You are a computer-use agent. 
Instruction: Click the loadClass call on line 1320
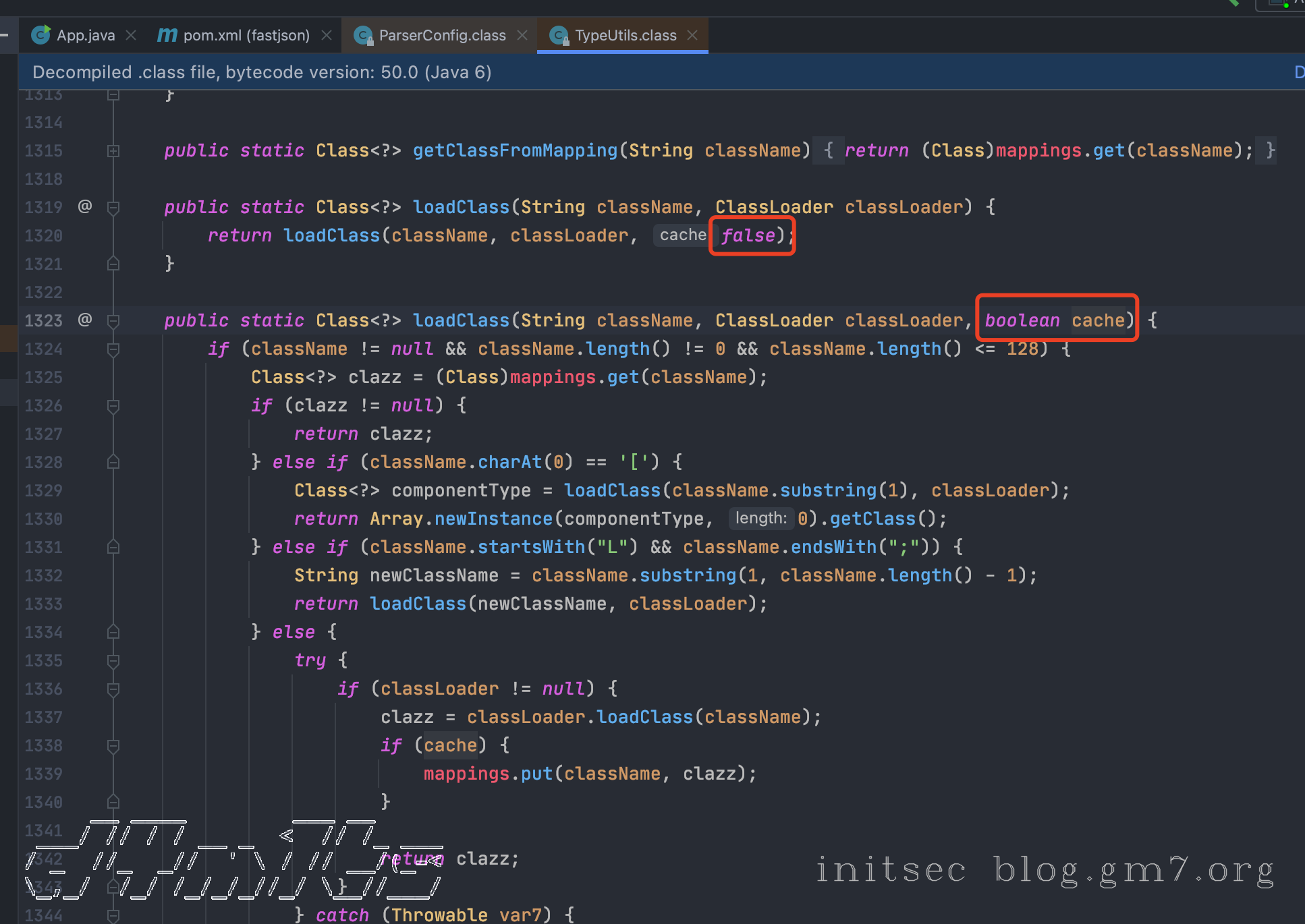(331, 235)
